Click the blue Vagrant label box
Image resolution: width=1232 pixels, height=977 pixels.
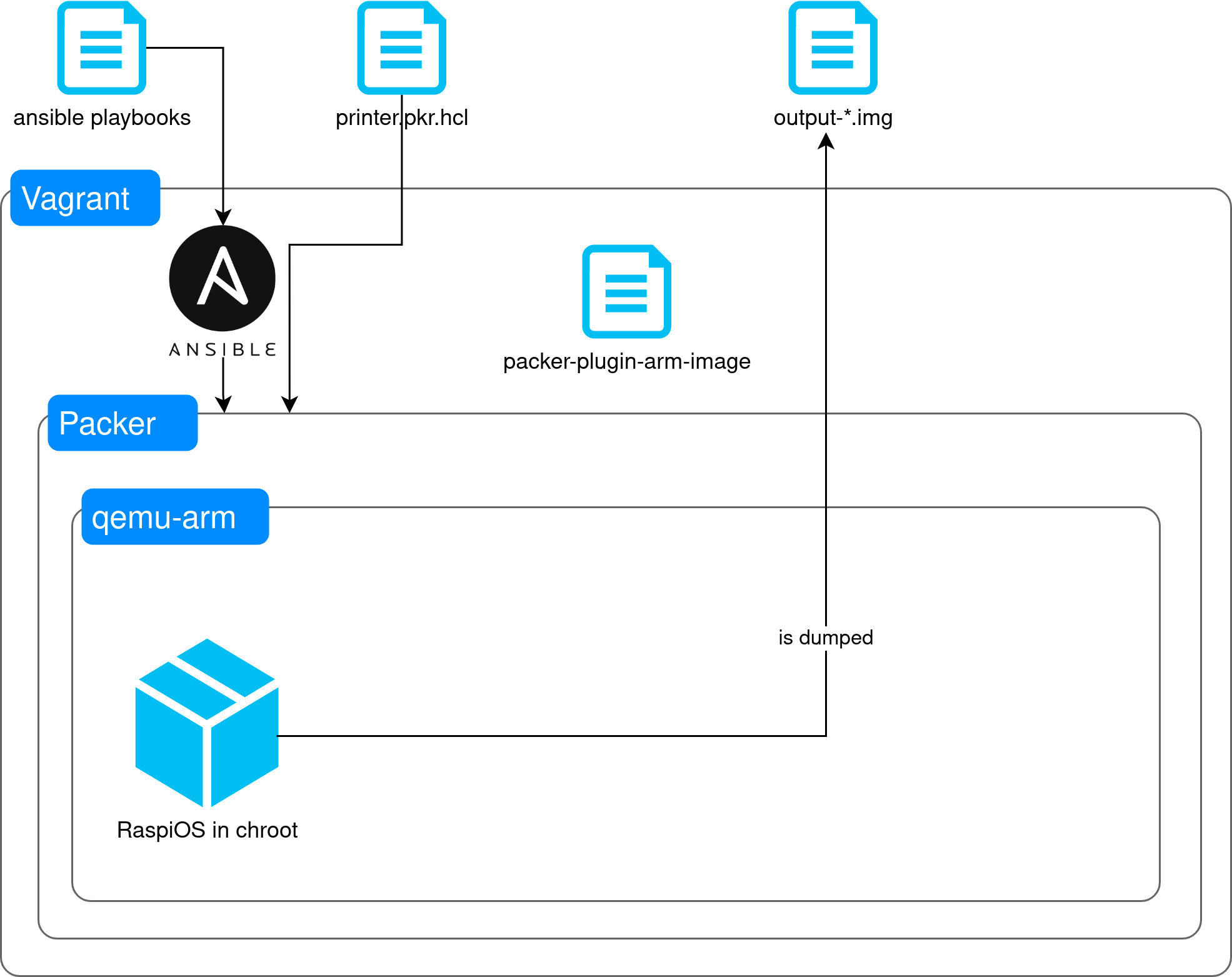86,198
